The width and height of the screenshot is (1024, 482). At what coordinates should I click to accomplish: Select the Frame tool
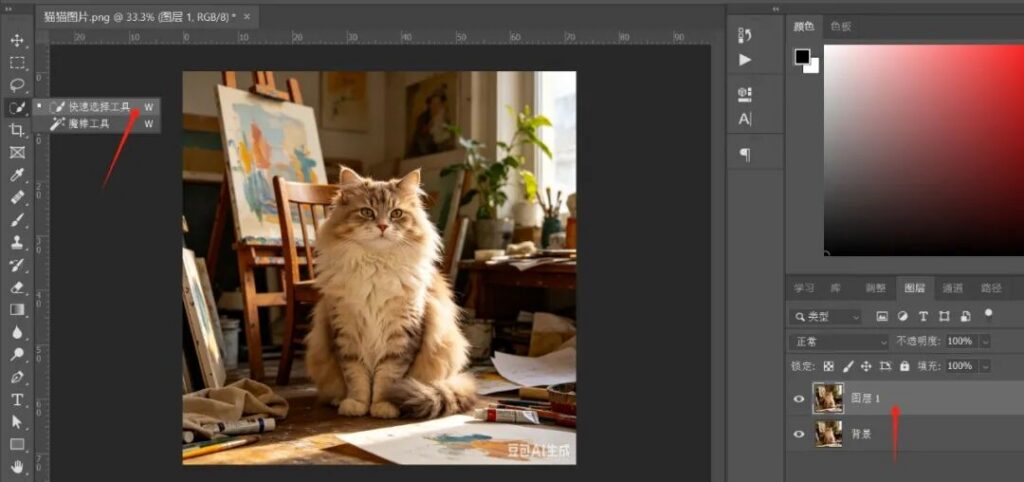pyautogui.click(x=17, y=152)
